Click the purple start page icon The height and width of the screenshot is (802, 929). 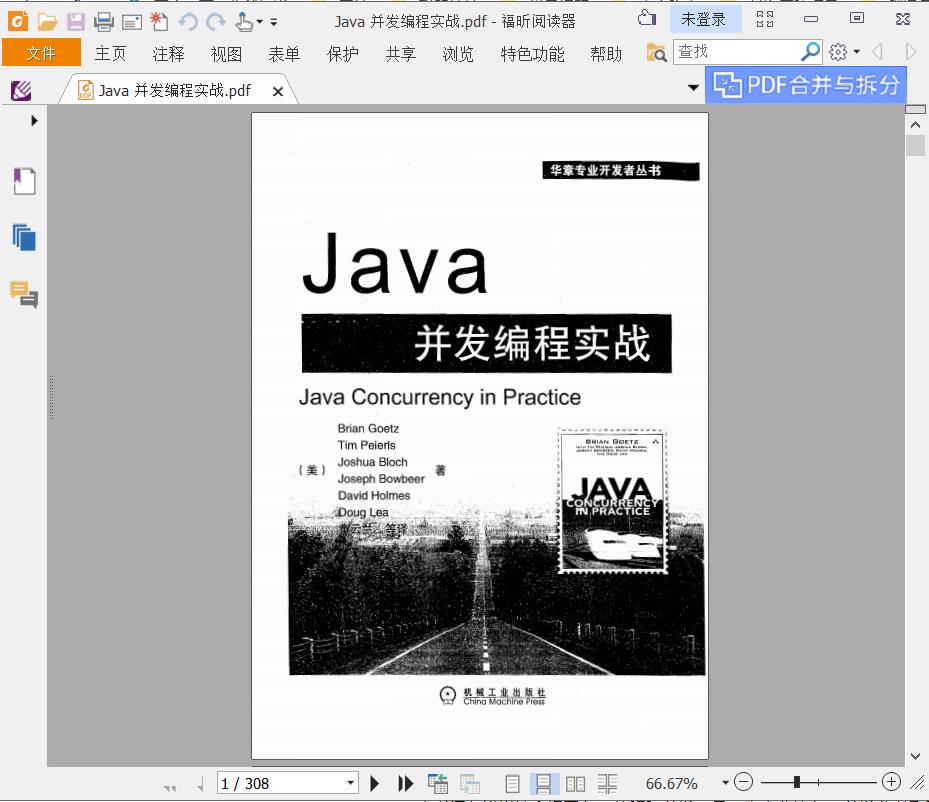click(x=21, y=91)
